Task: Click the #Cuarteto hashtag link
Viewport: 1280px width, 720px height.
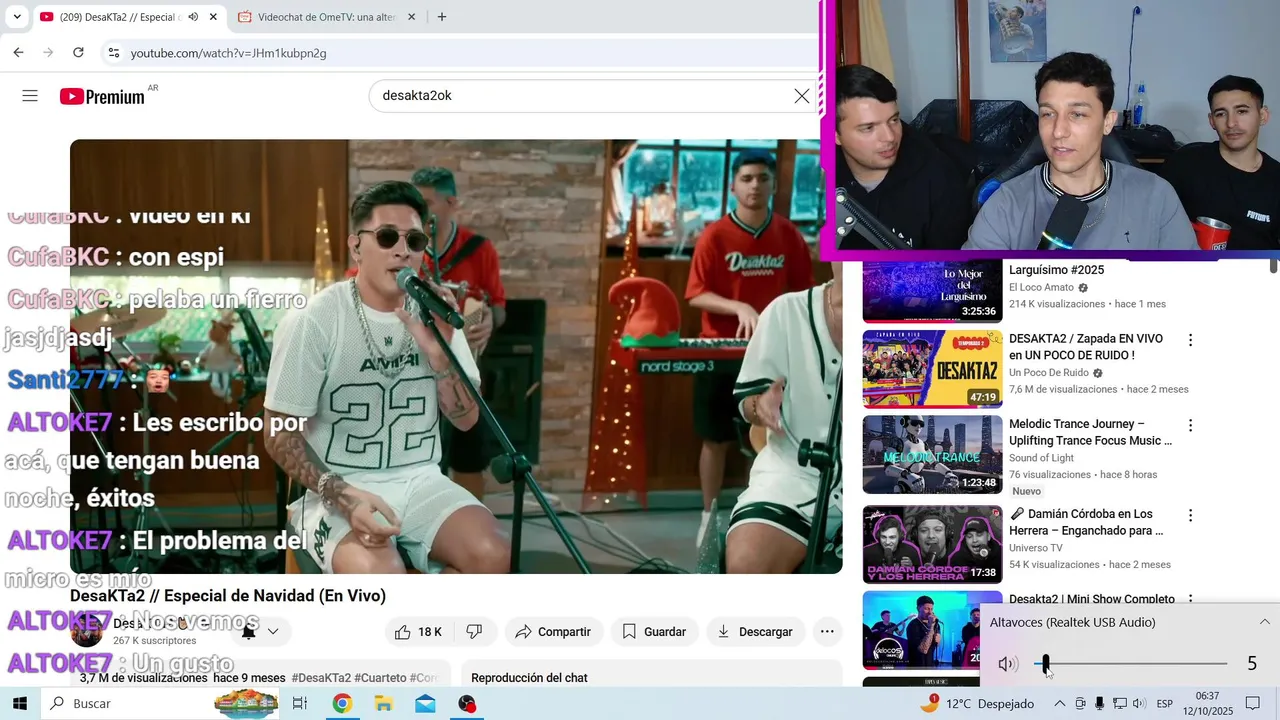Action: [380, 678]
